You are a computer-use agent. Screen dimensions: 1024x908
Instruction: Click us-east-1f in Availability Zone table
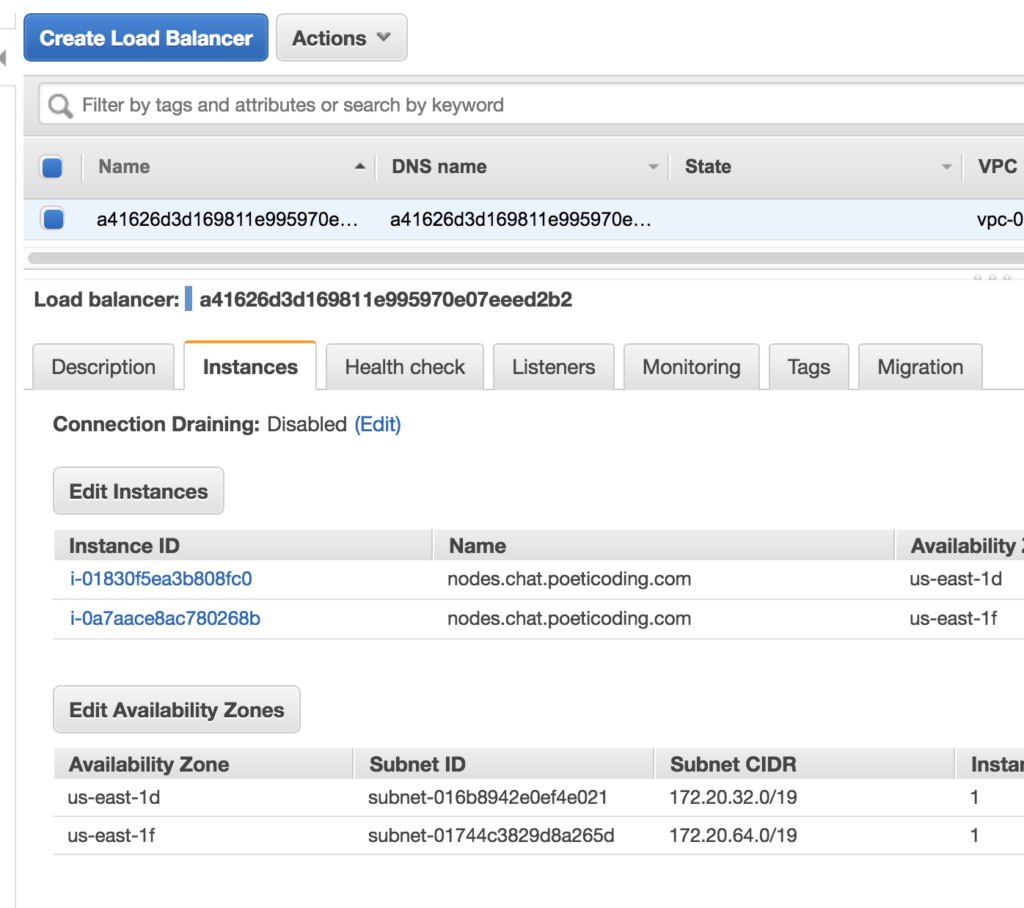pos(112,835)
